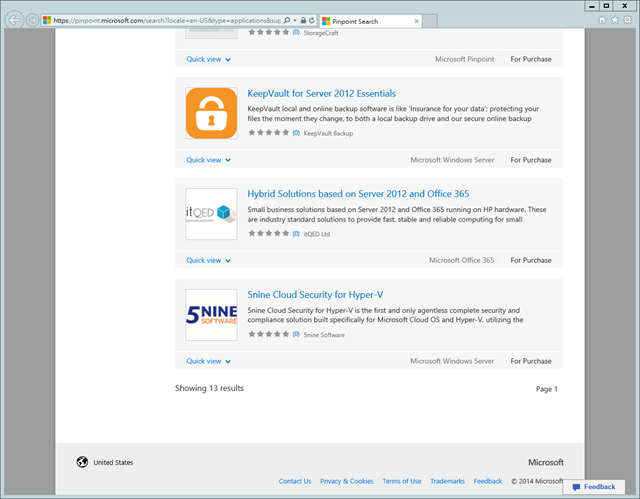
Task: Click Microsoft logo text in footer
Action: pyautogui.click(x=546, y=462)
